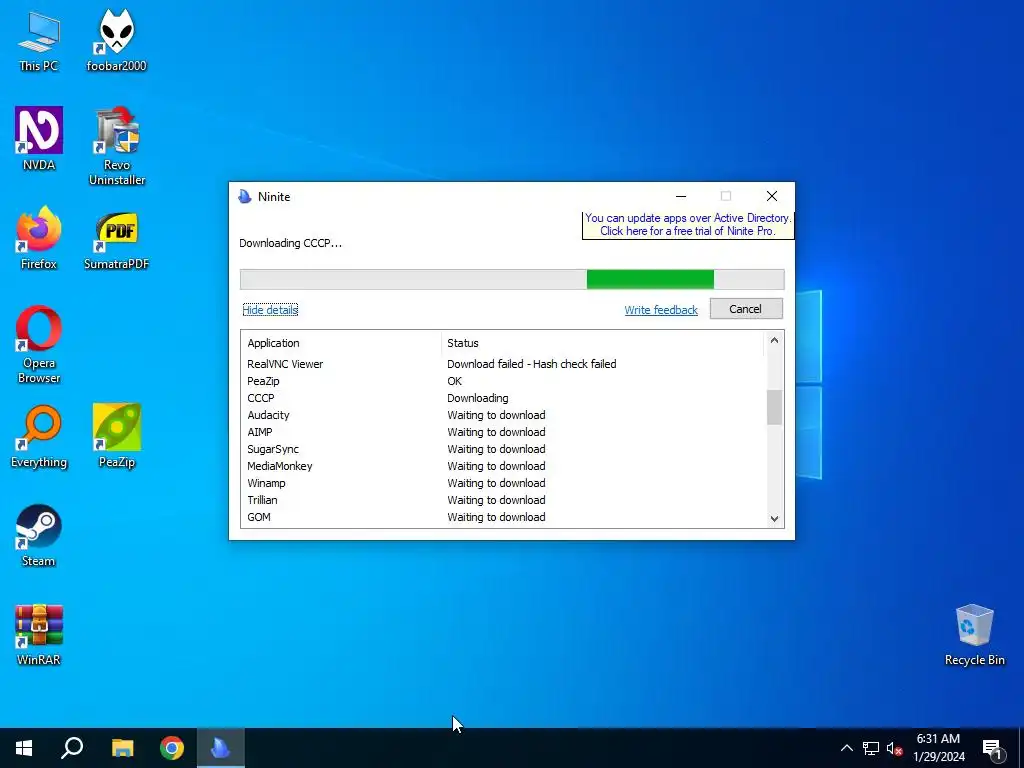Select the Revo Uninstaller desktop icon
This screenshot has width=1024, height=768.
[x=117, y=146]
